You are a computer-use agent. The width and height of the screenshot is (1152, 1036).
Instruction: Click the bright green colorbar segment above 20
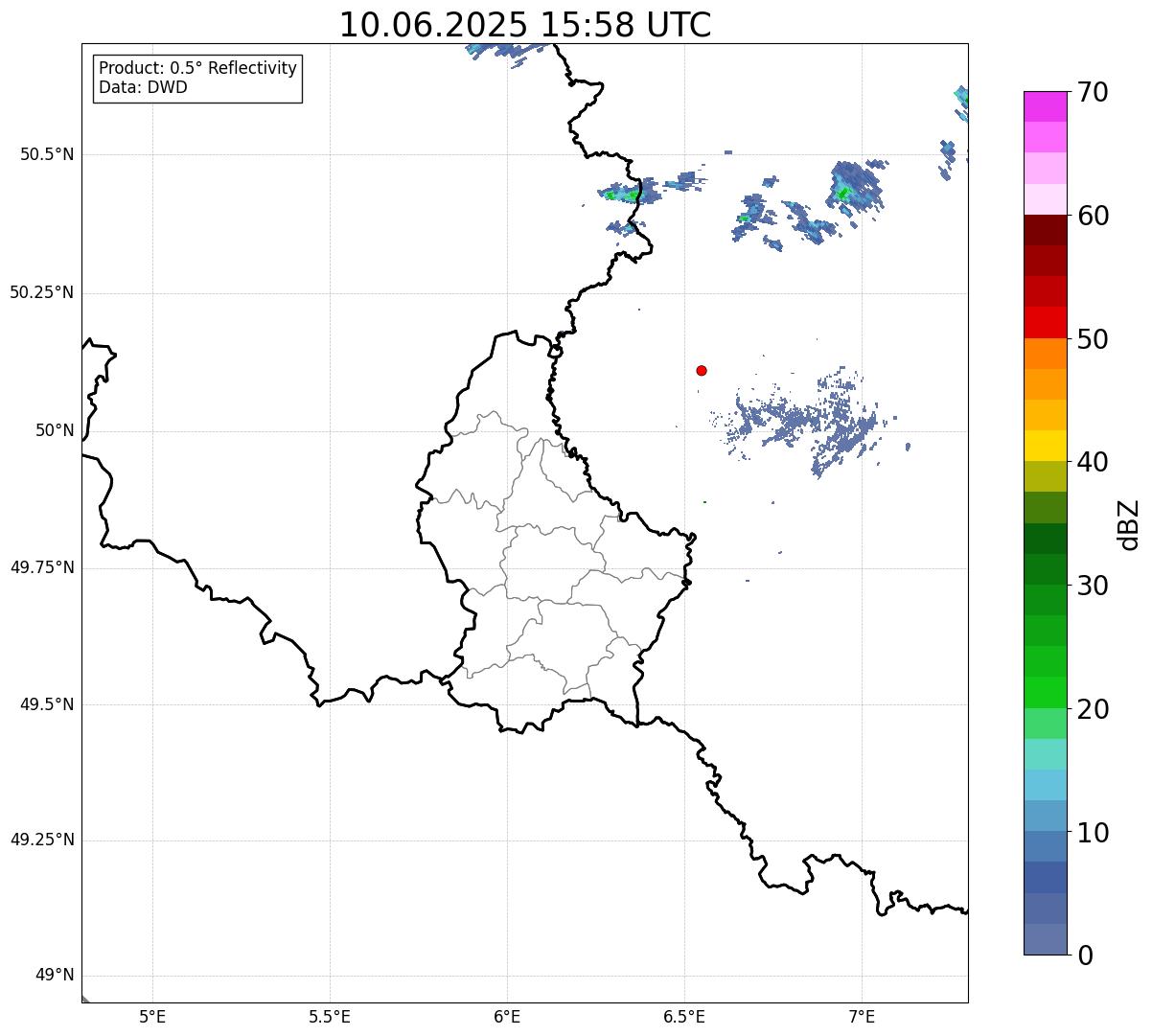click(1046, 692)
